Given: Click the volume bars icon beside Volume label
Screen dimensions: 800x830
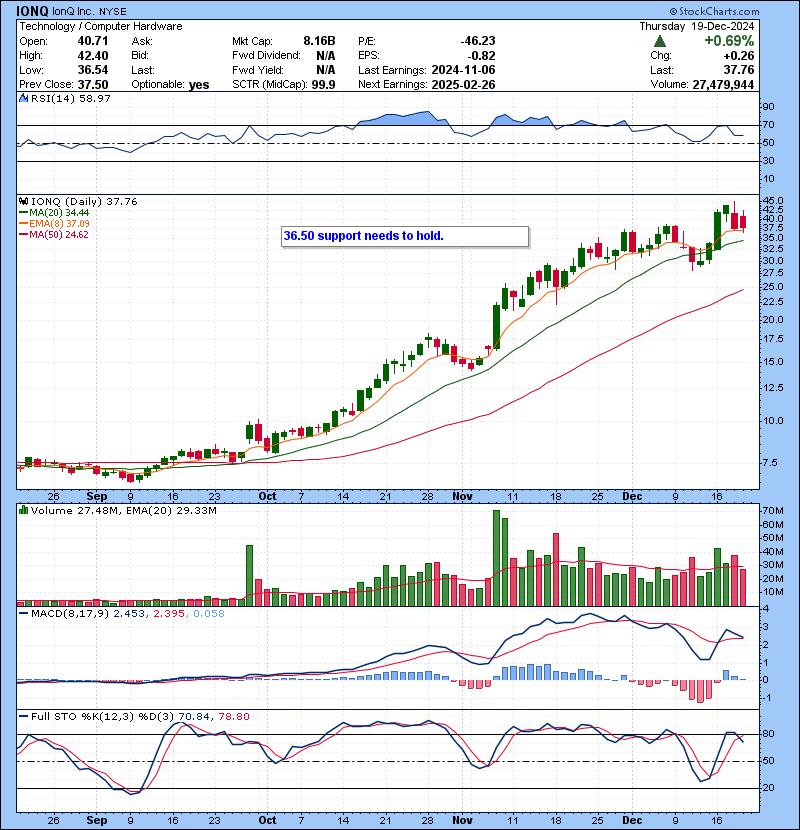Looking at the screenshot, I should tap(23, 510).
